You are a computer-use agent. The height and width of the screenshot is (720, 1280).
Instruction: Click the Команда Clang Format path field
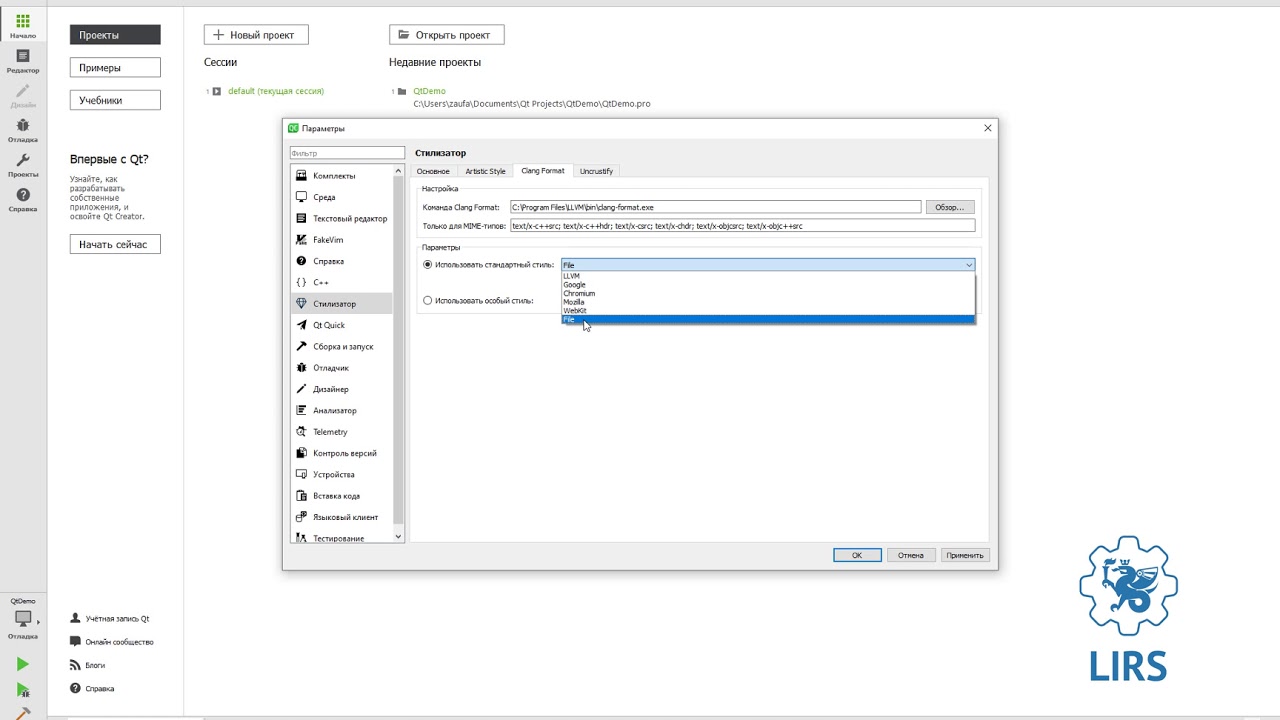point(715,207)
